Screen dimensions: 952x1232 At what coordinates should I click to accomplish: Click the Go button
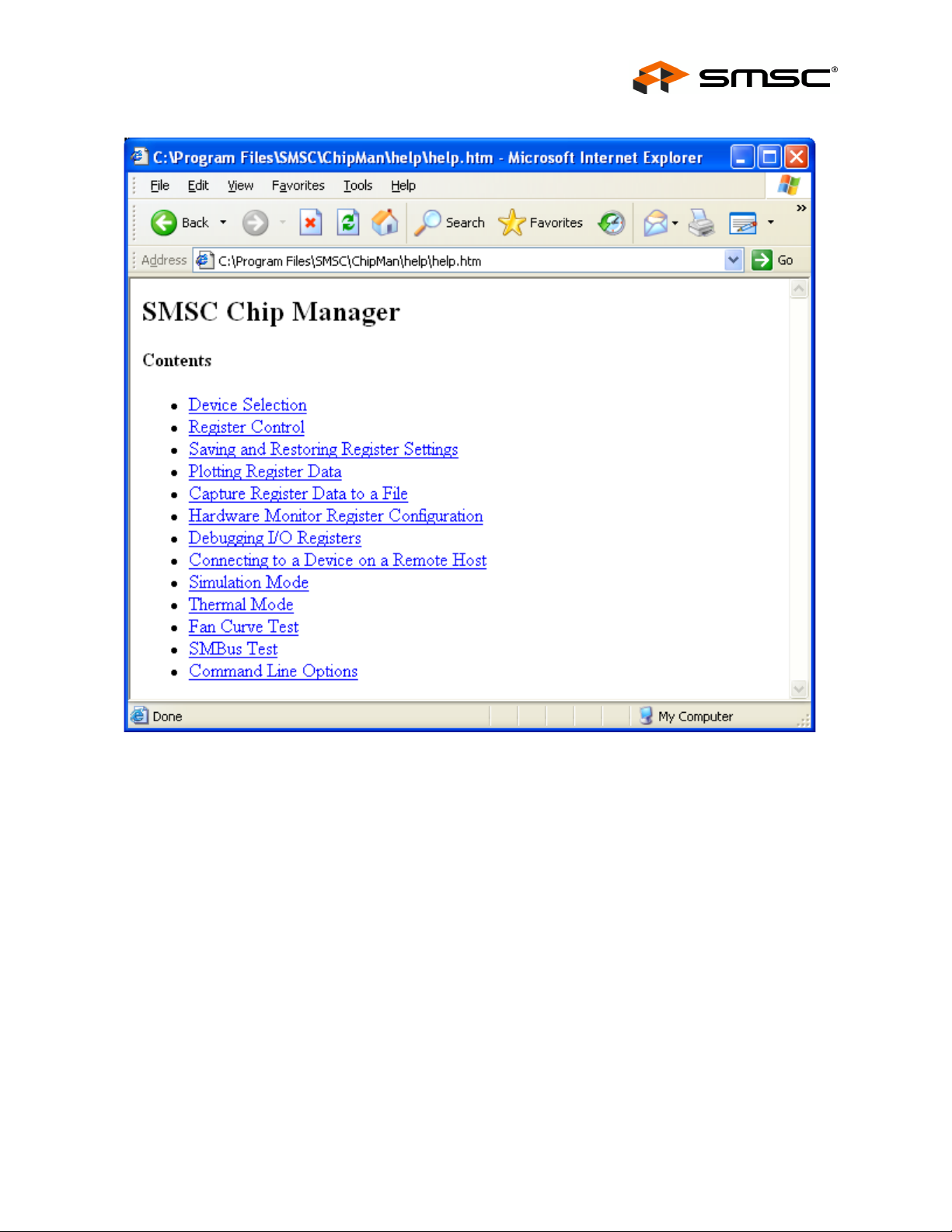coord(772,260)
